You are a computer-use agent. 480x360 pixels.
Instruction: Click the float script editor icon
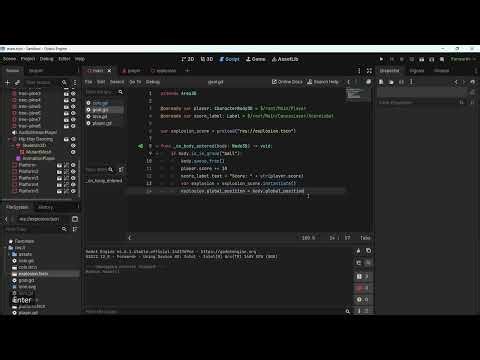[368, 82]
